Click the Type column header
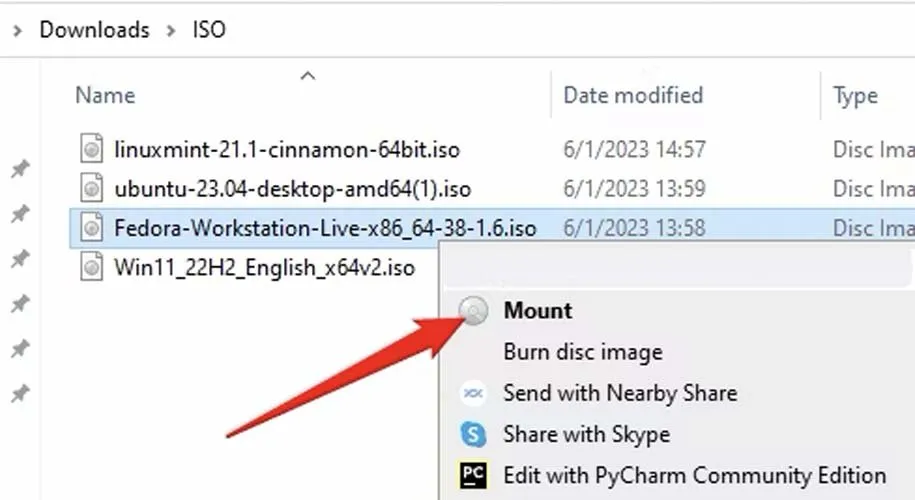Image resolution: width=915 pixels, height=500 pixels. 855,96
